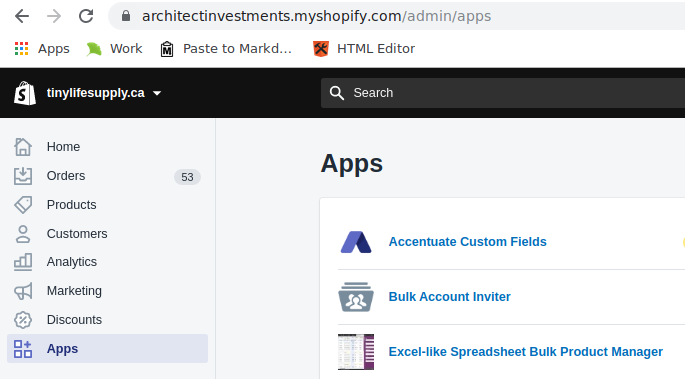Expand the tinylifesupply.ca store switcher dropdown
685x379 pixels.
pos(104,93)
